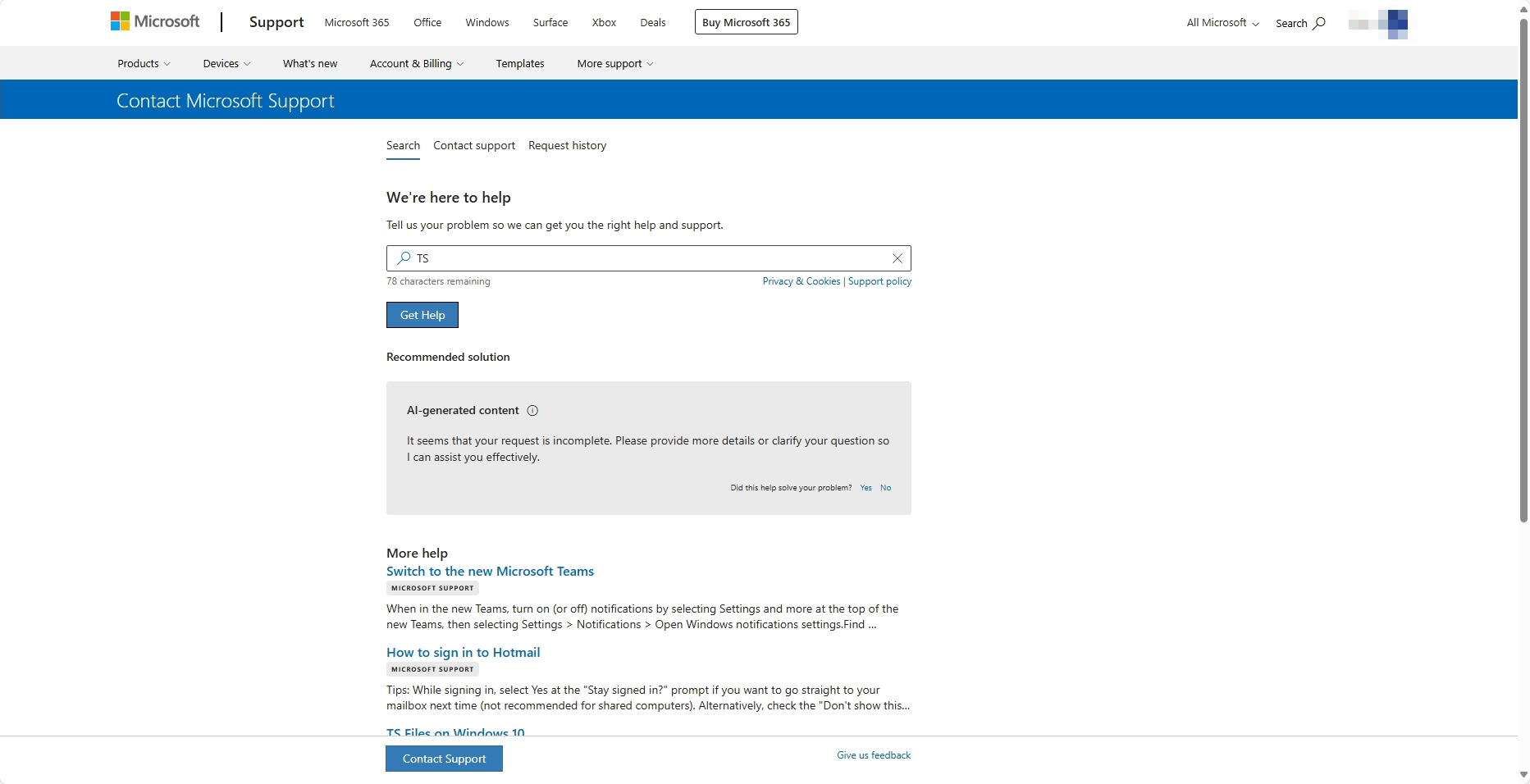The width and height of the screenshot is (1530, 784).
Task: Click the Buy Microsoft 365 button
Action: point(747,22)
